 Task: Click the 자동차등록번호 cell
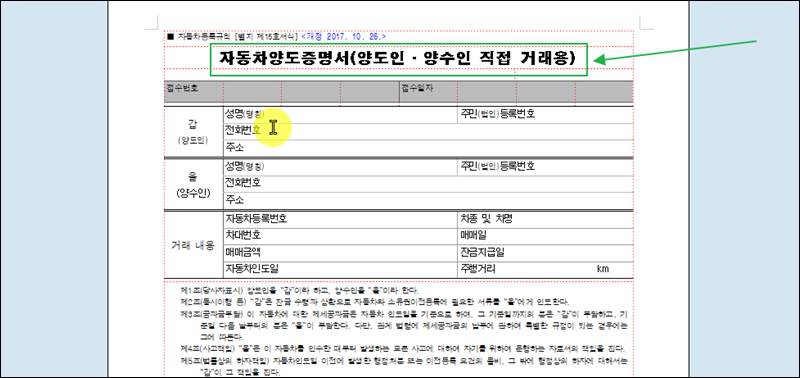(340, 219)
